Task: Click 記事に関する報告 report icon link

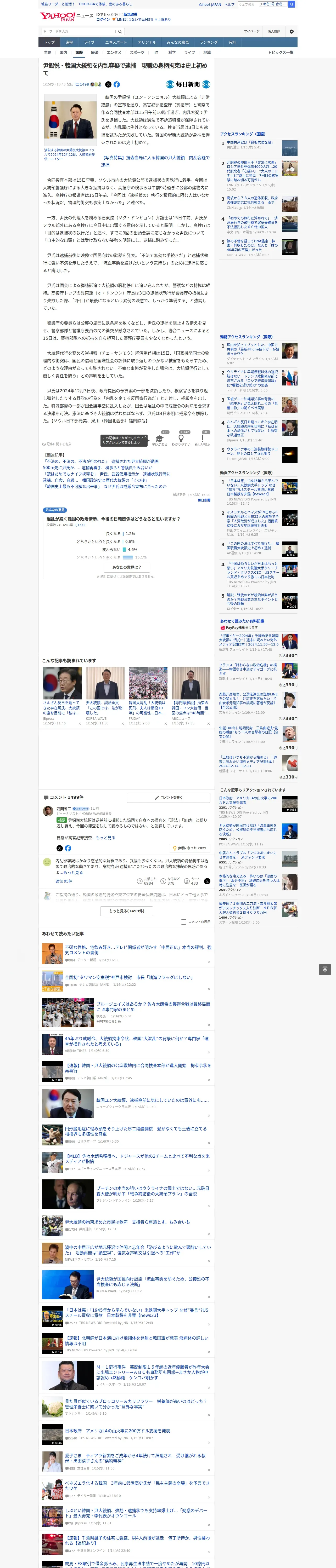Action: [x=57, y=444]
